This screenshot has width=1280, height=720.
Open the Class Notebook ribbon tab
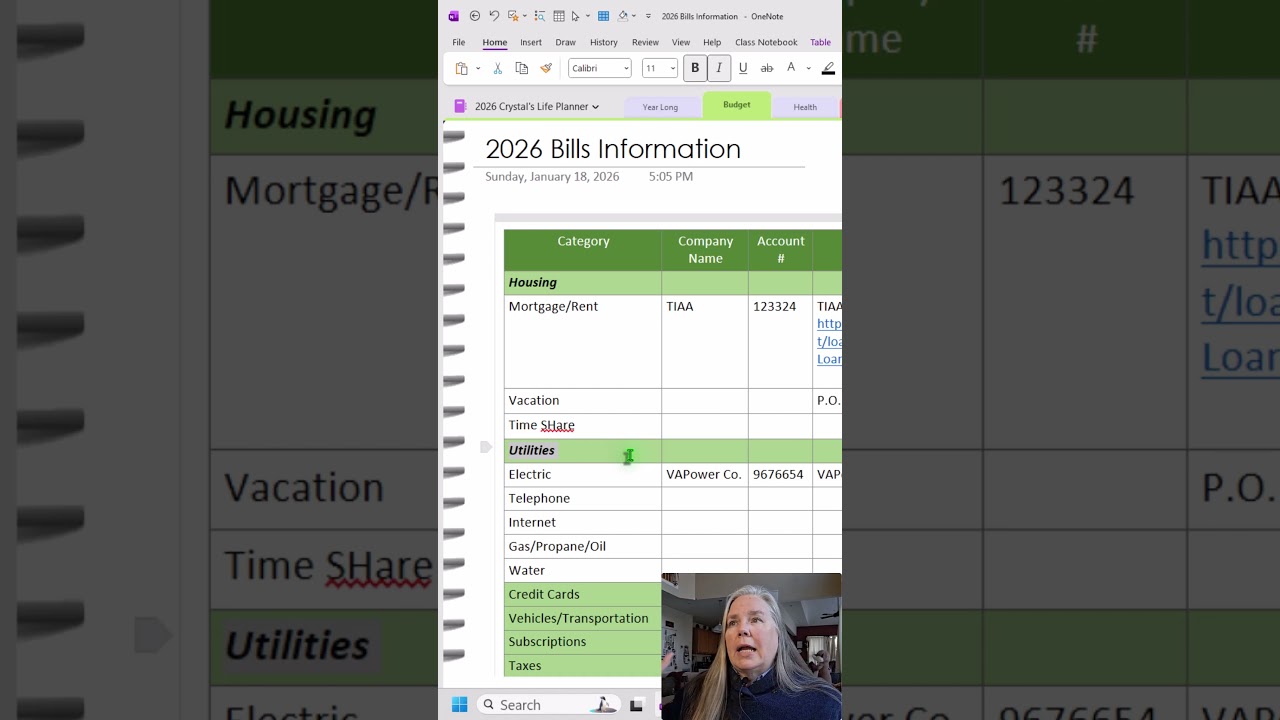click(766, 42)
